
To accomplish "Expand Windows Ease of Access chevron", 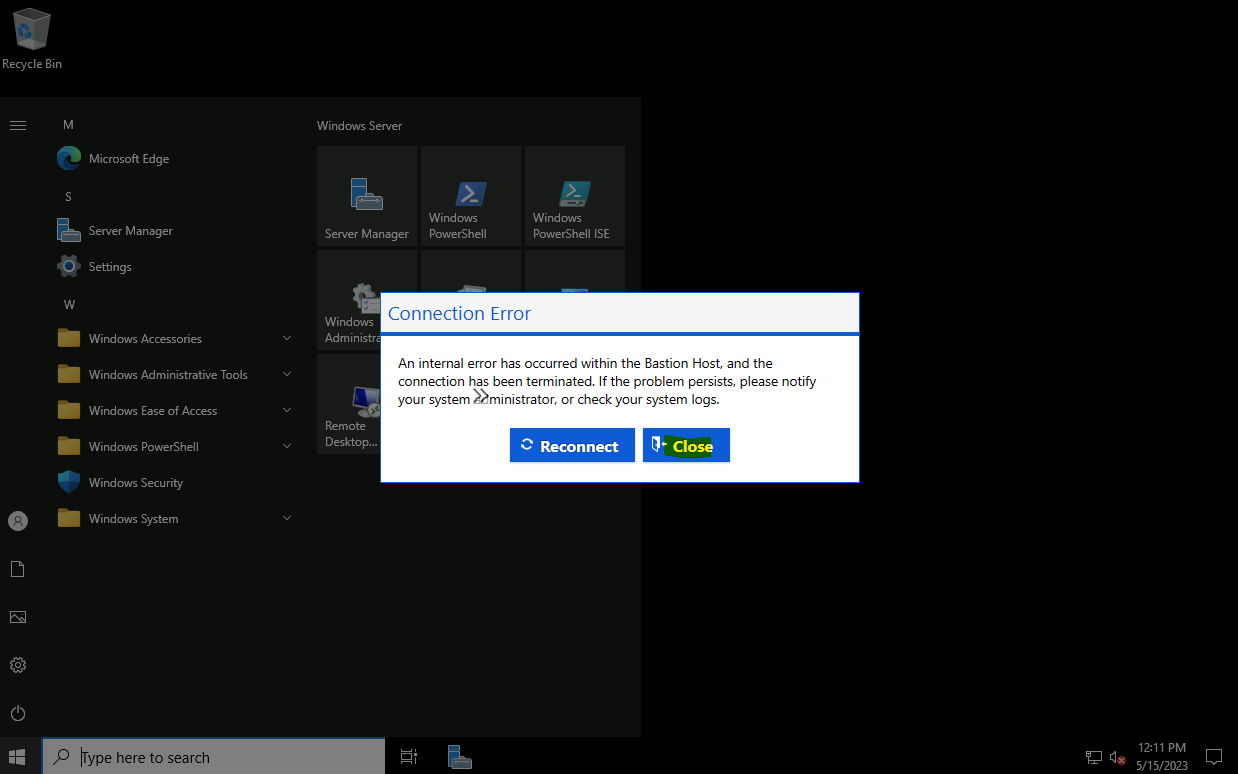I will 287,410.
